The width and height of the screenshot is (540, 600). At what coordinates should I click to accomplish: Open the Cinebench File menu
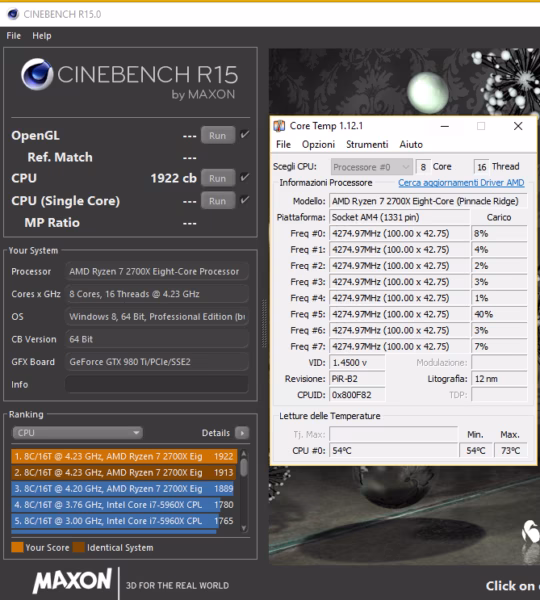pyautogui.click(x=13, y=36)
